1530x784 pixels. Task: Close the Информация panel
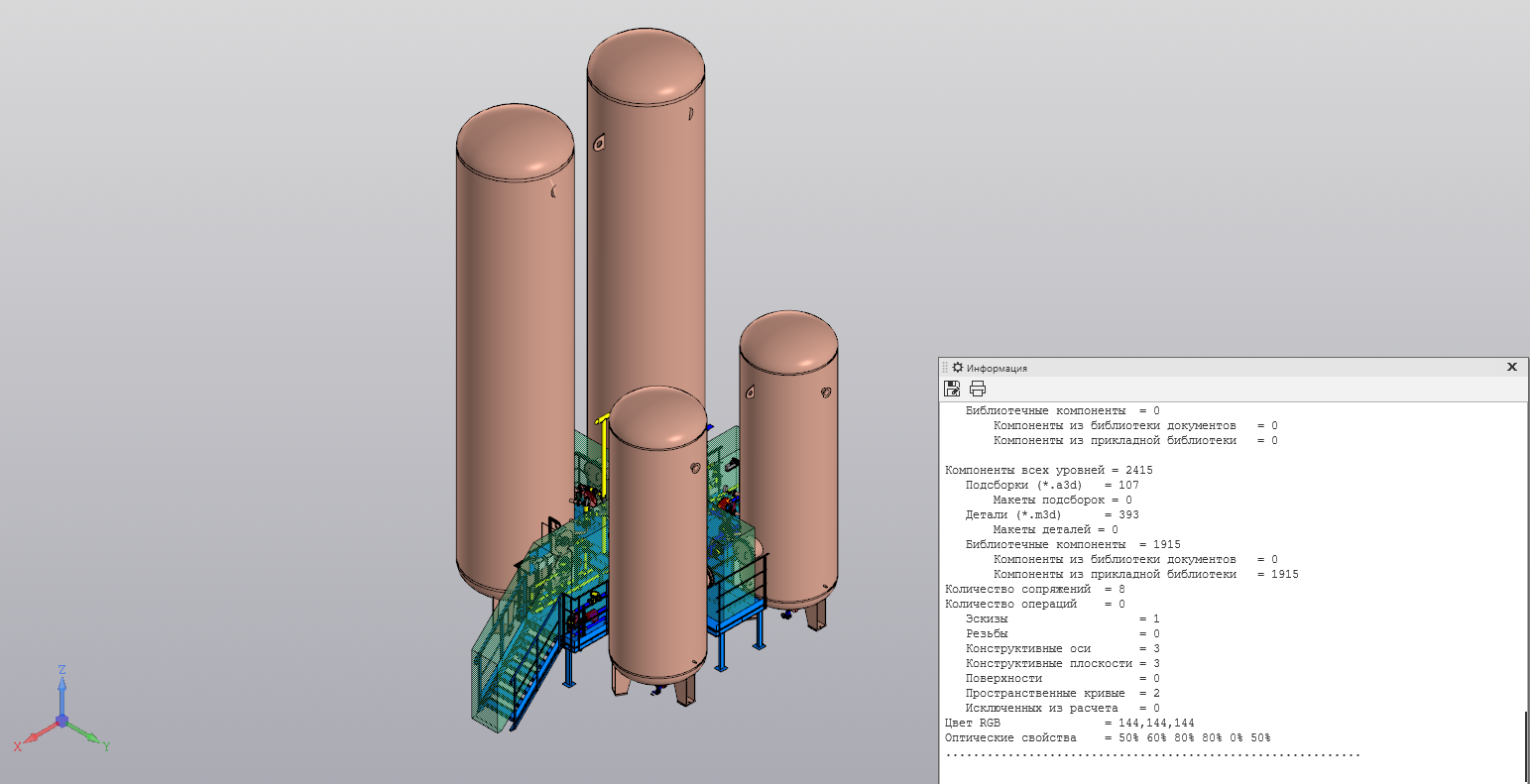(x=1511, y=367)
